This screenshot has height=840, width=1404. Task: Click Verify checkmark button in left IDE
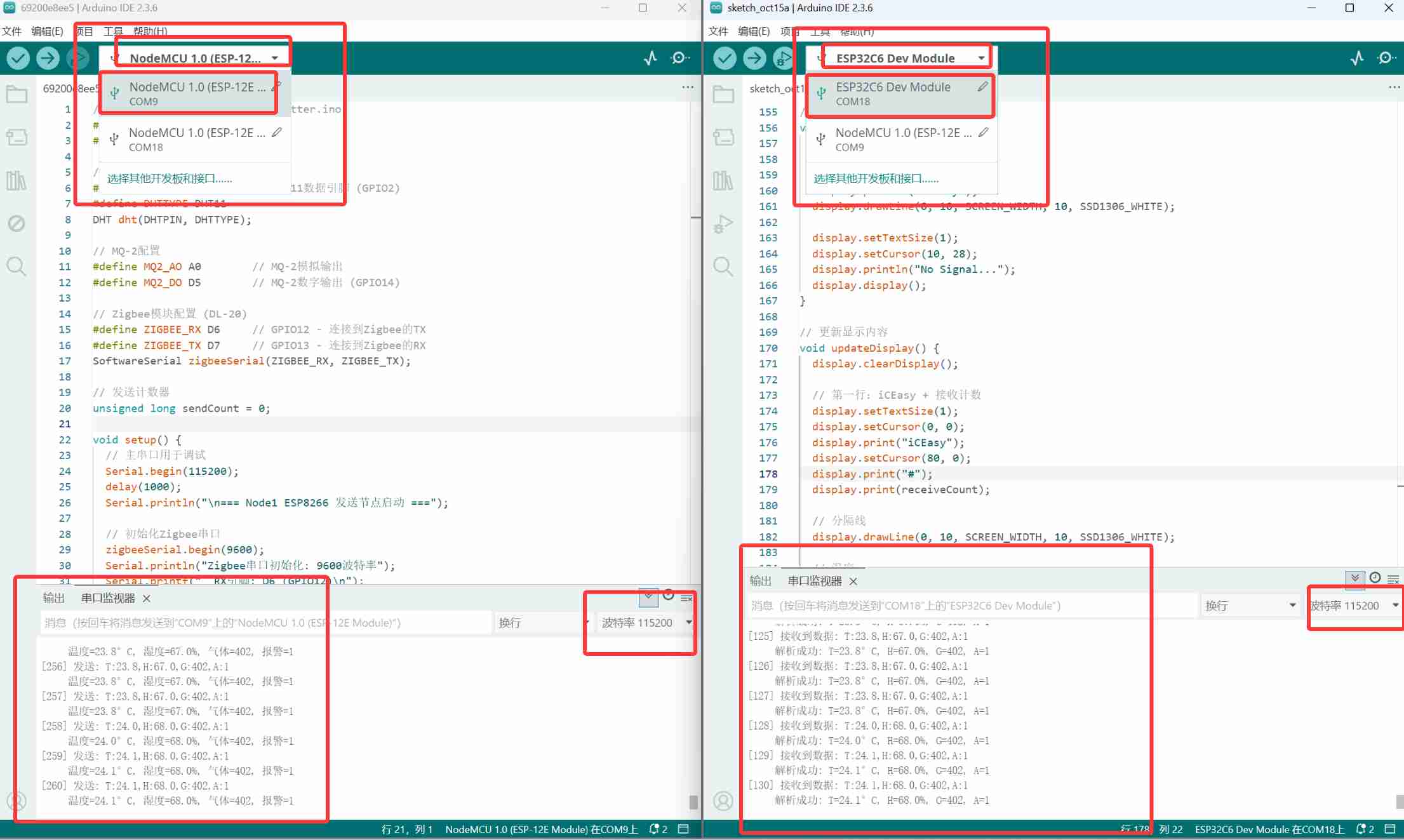coord(18,58)
